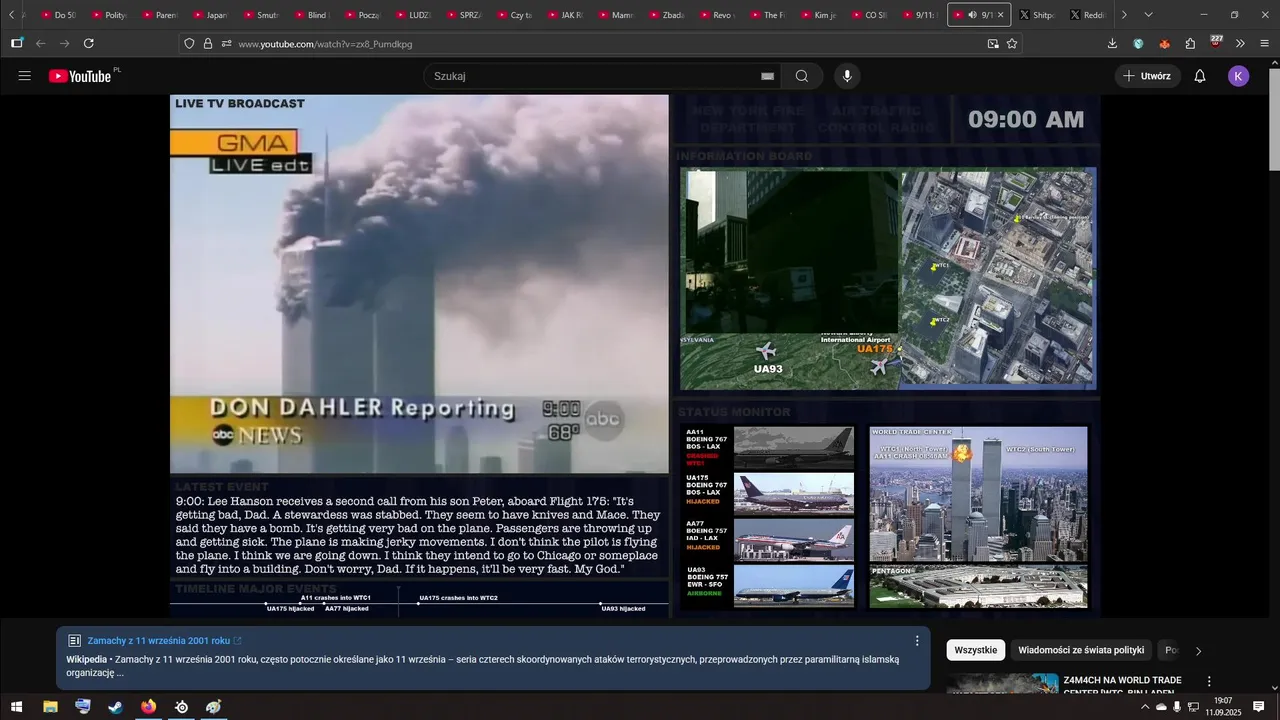Screen dimensions: 1280x720
Task: Go forward with the browser forward arrow
Action: (65, 44)
